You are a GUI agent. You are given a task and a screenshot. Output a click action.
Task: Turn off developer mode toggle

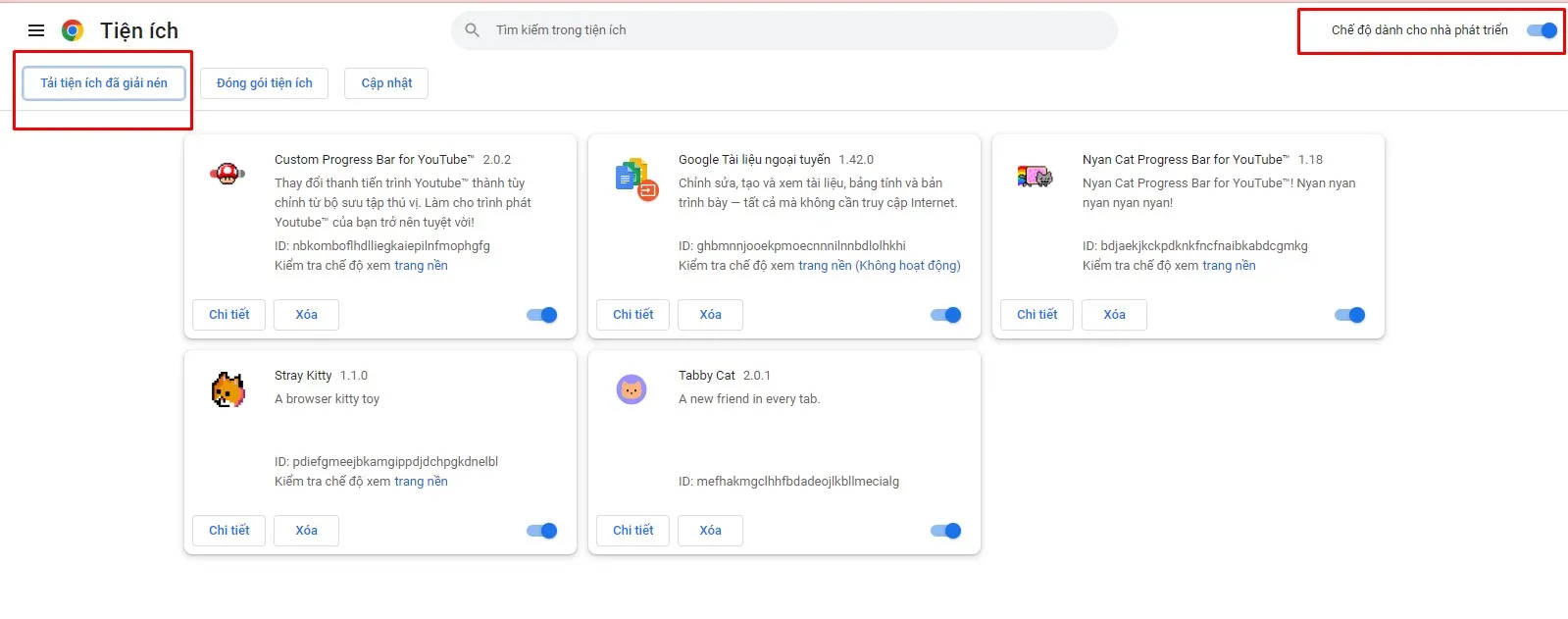1542,30
